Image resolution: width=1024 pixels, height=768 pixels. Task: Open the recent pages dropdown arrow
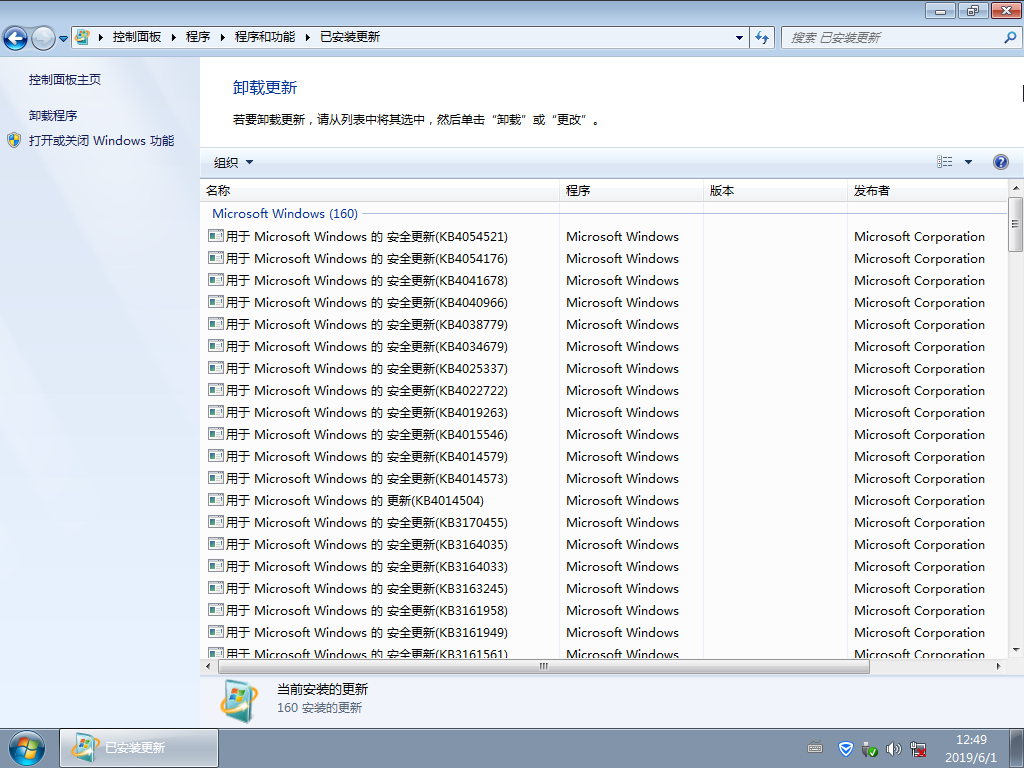point(63,39)
